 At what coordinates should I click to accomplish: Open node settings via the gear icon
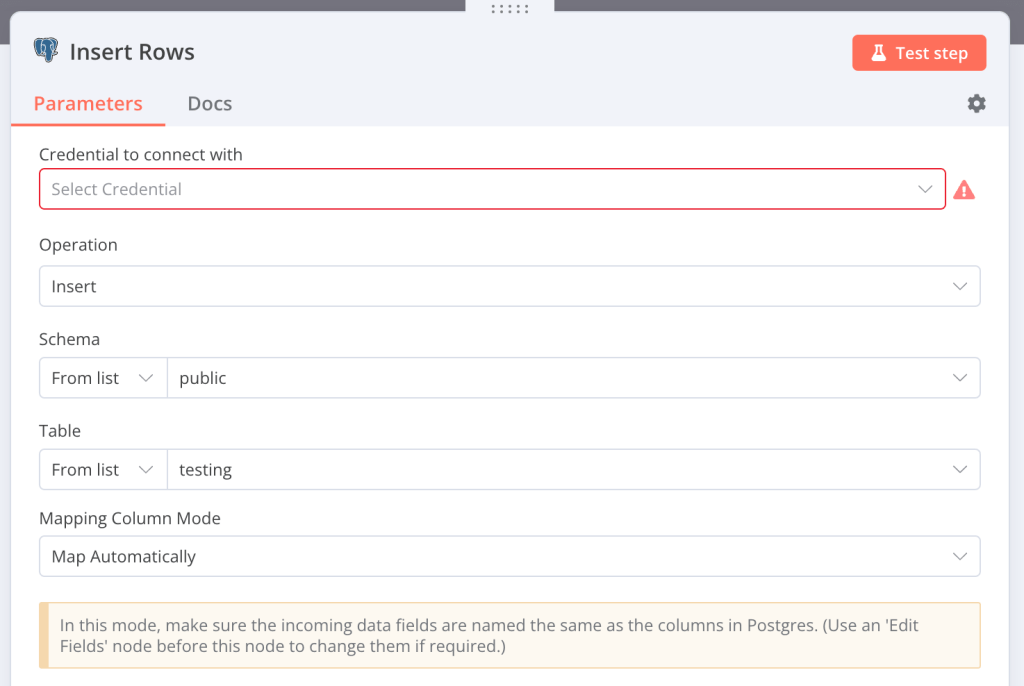click(976, 103)
